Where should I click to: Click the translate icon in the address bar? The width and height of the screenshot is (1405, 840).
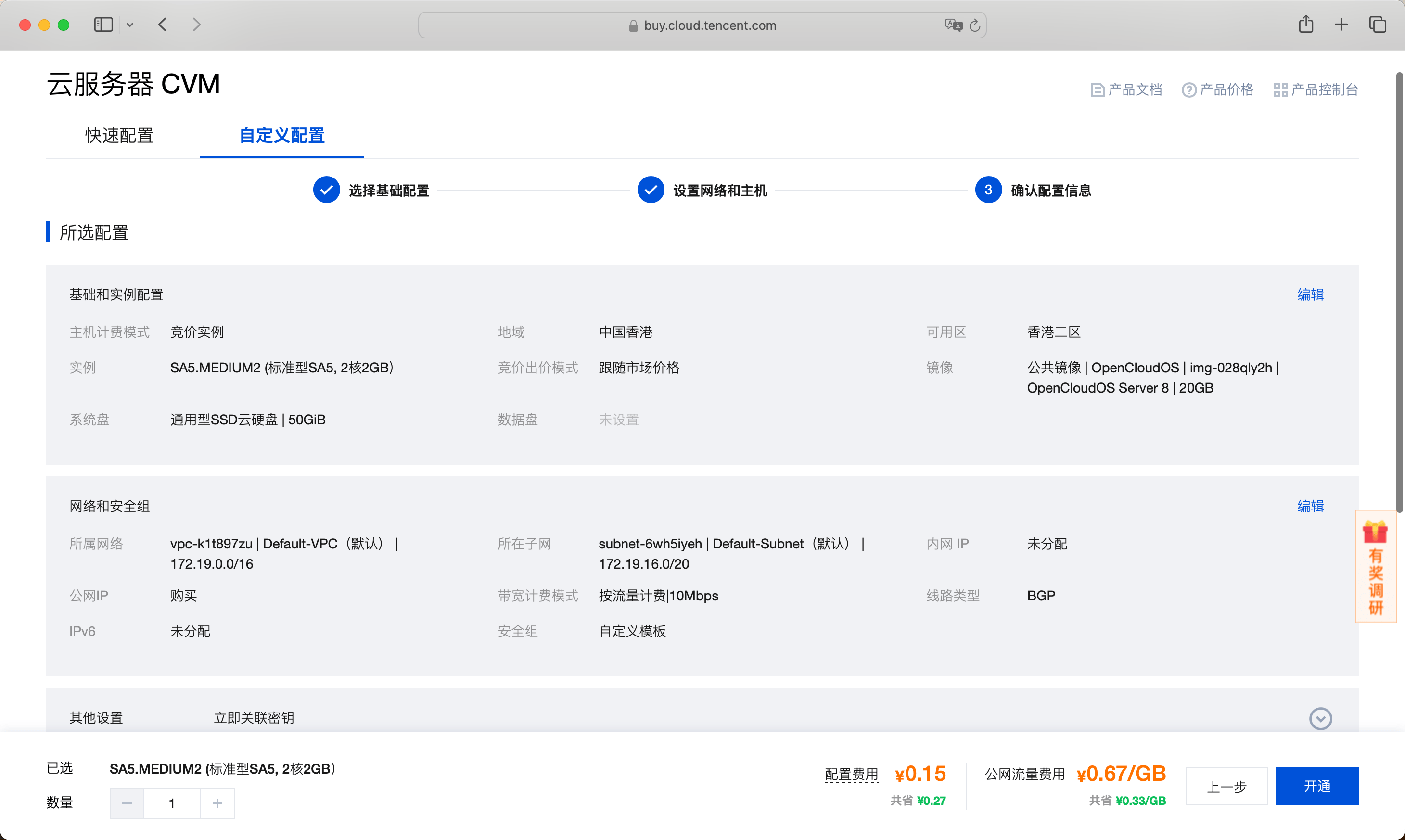[x=953, y=25]
